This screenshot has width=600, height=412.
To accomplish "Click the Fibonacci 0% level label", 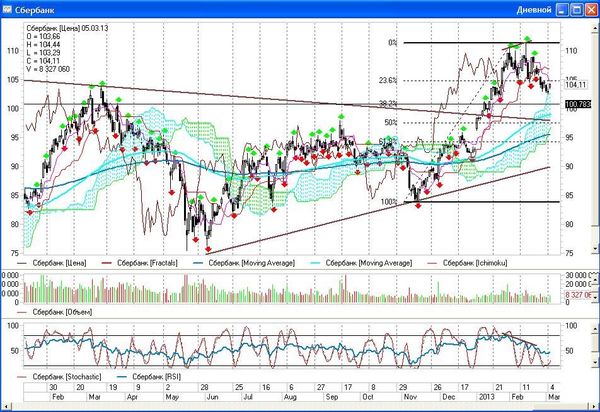I will [393, 43].
